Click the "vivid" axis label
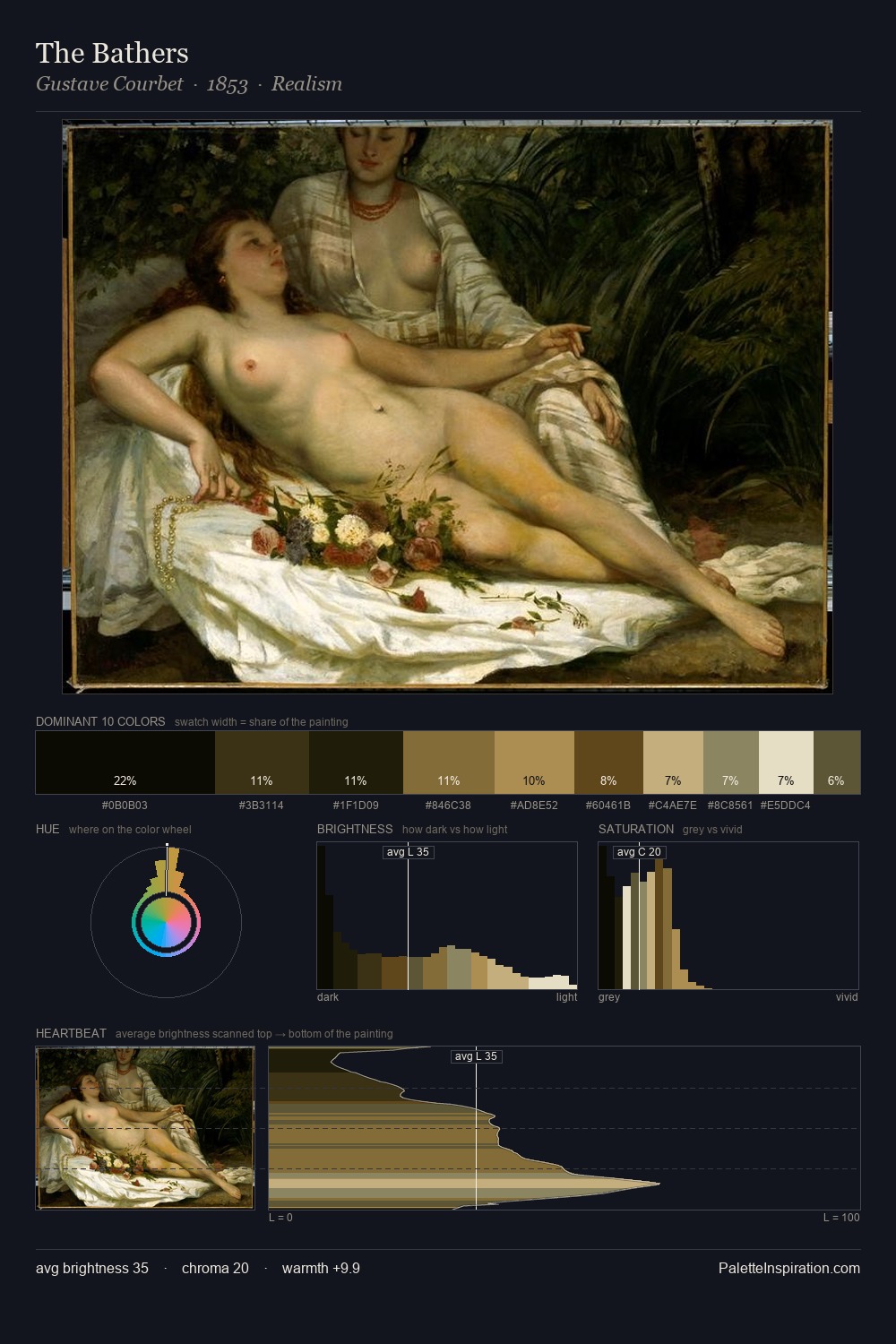This screenshot has height=1344, width=896. point(847,997)
